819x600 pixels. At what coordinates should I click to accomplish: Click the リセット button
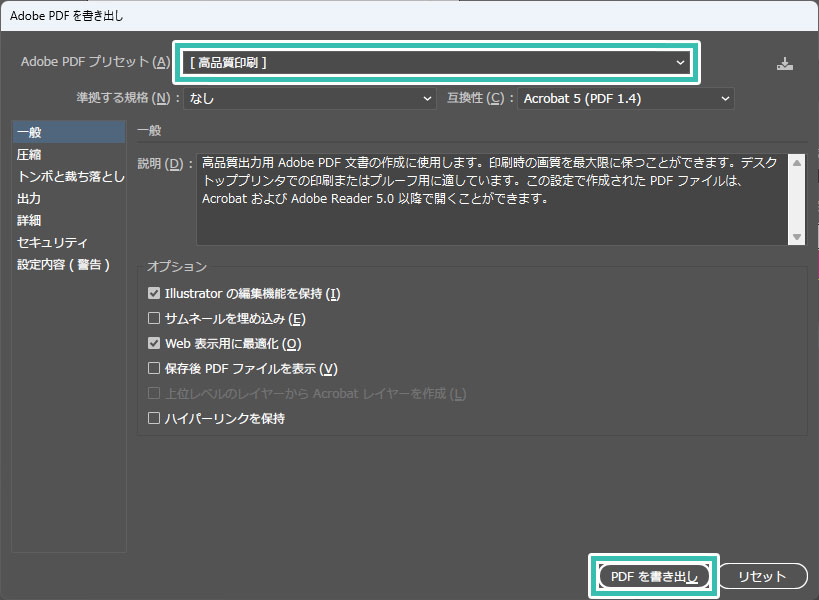[x=765, y=576]
